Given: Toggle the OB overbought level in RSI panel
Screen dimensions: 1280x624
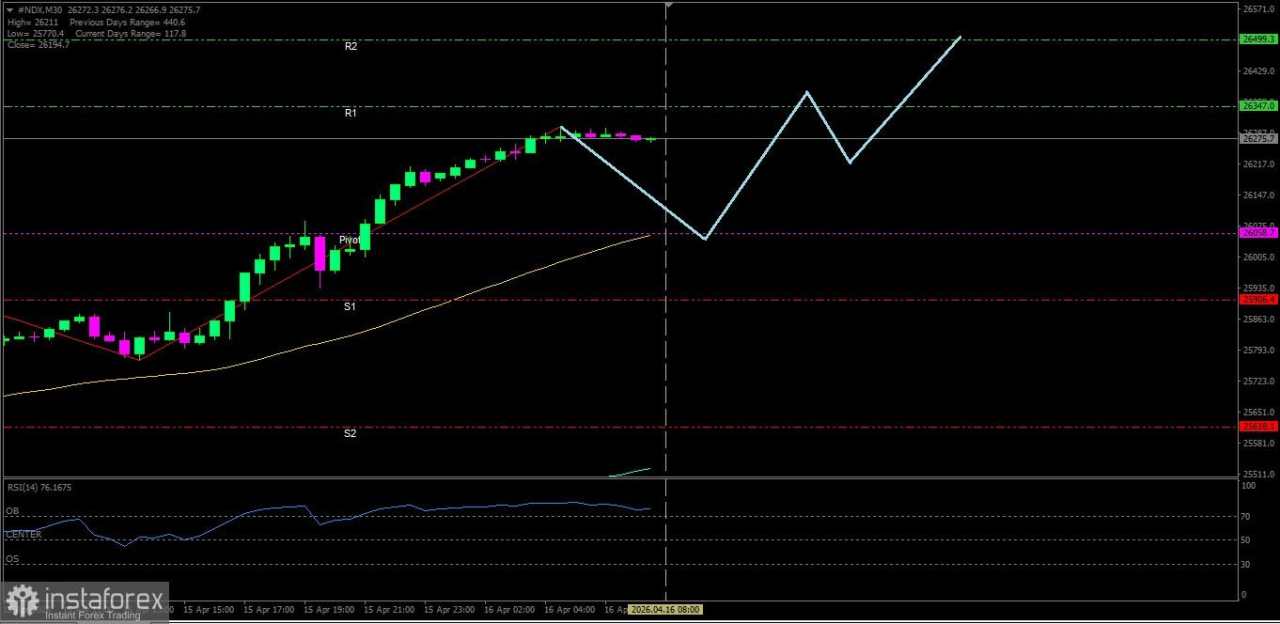Looking at the screenshot, I should [11, 511].
